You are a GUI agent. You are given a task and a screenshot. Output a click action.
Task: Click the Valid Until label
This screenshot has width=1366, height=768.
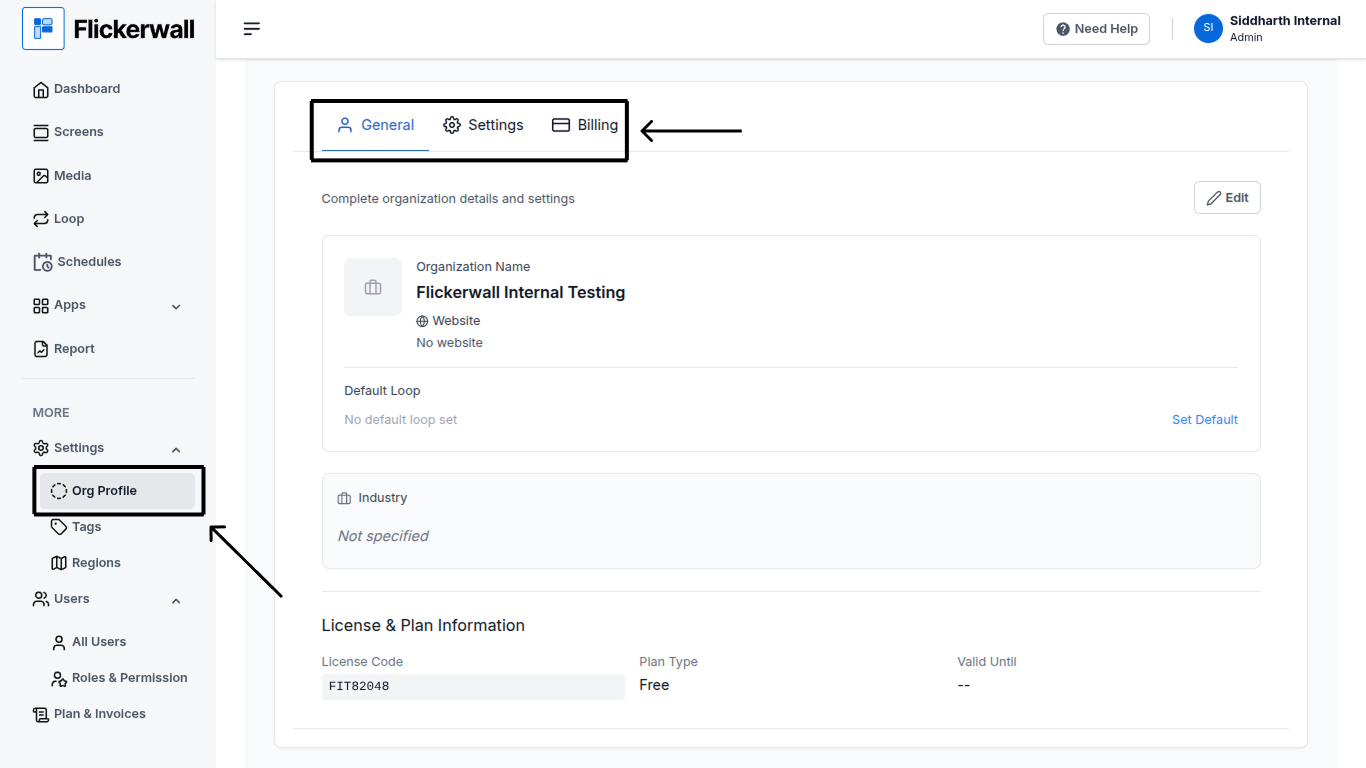[x=987, y=662]
